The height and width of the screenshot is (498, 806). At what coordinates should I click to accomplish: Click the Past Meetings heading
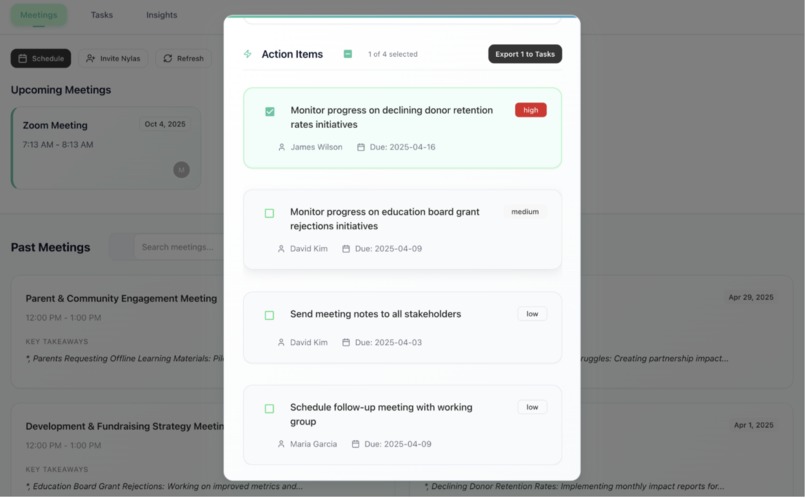point(50,248)
